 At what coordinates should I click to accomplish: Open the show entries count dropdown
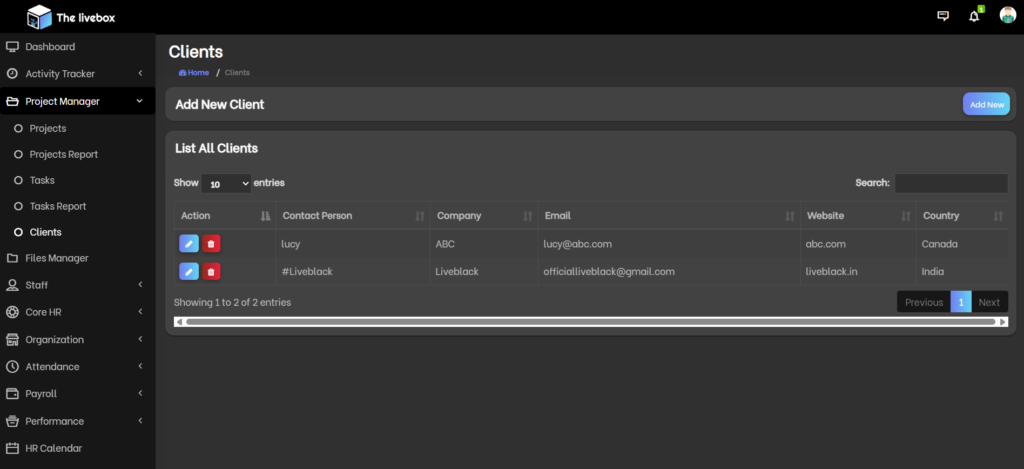pyautogui.click(x=226, y=184)
